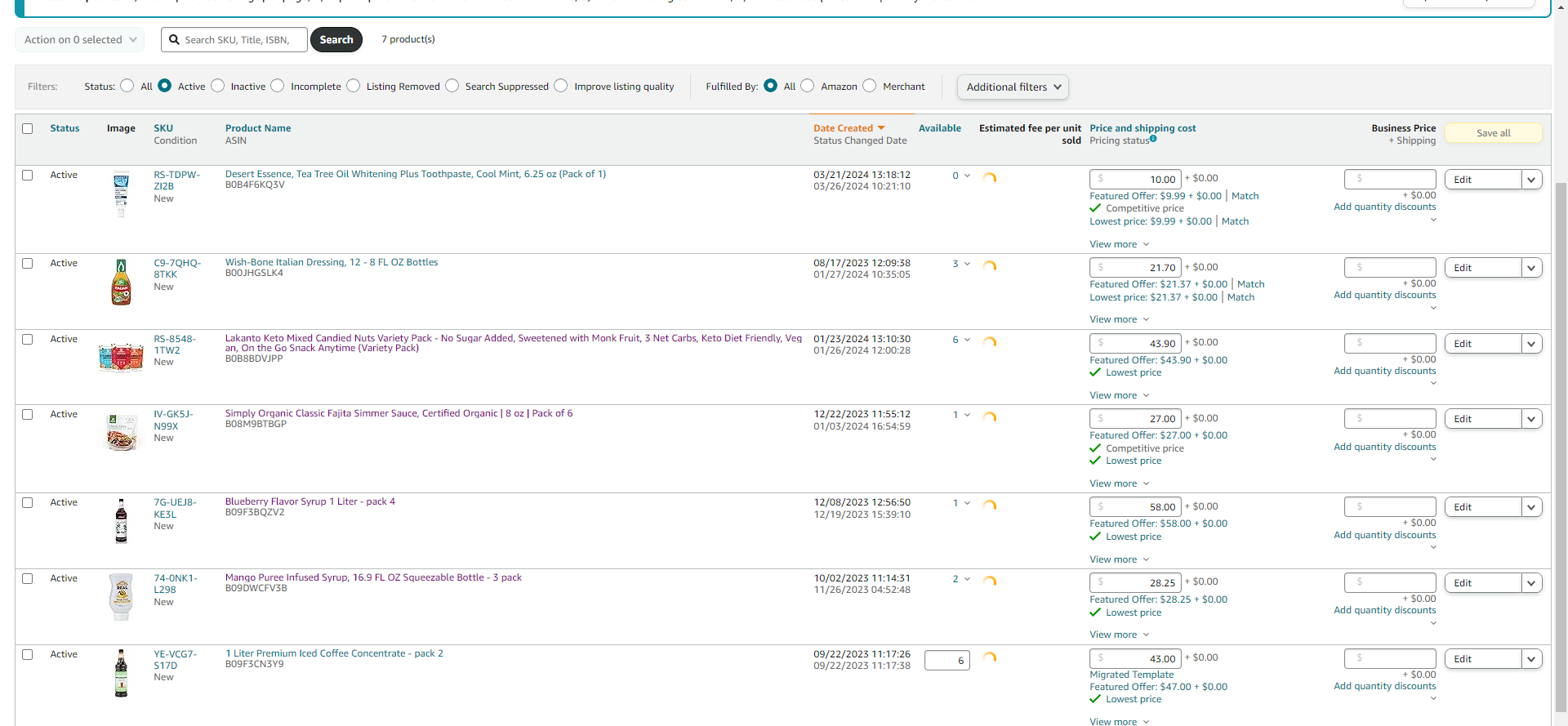
Task: Open 1 Liter Premium Iced Coffee Concentrate link
Action: pos(334,653)
